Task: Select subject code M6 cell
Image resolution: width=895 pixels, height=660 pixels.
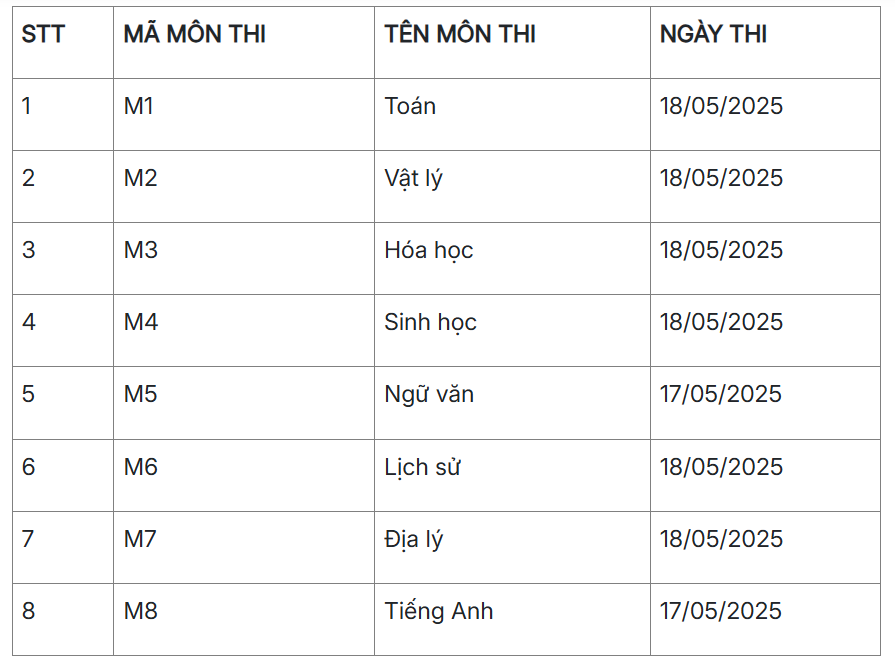Action: [141, 467]
